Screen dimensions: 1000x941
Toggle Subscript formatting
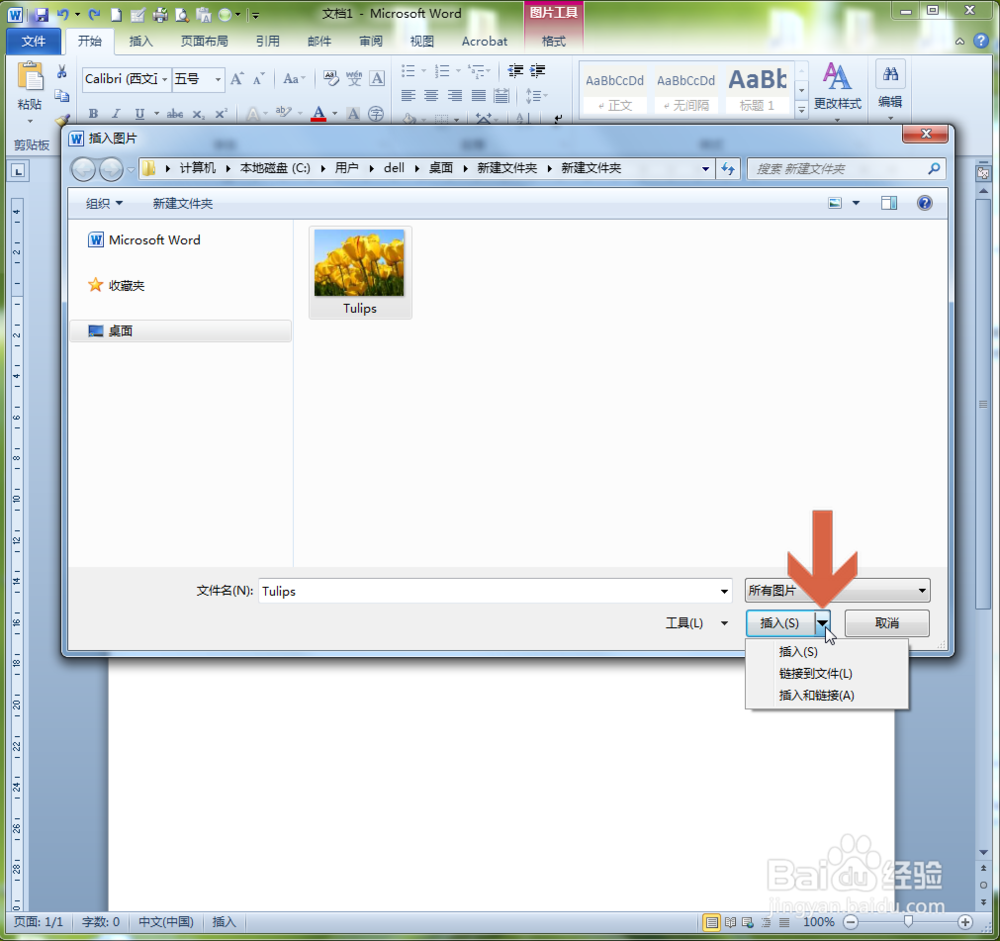coord(198,114)
